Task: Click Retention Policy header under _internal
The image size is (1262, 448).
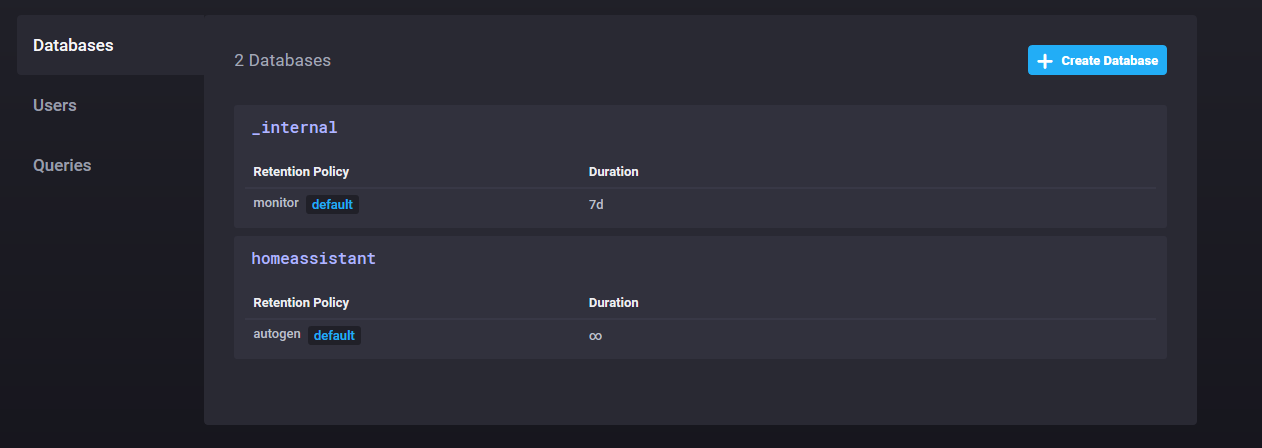Action: click(301, 172)
